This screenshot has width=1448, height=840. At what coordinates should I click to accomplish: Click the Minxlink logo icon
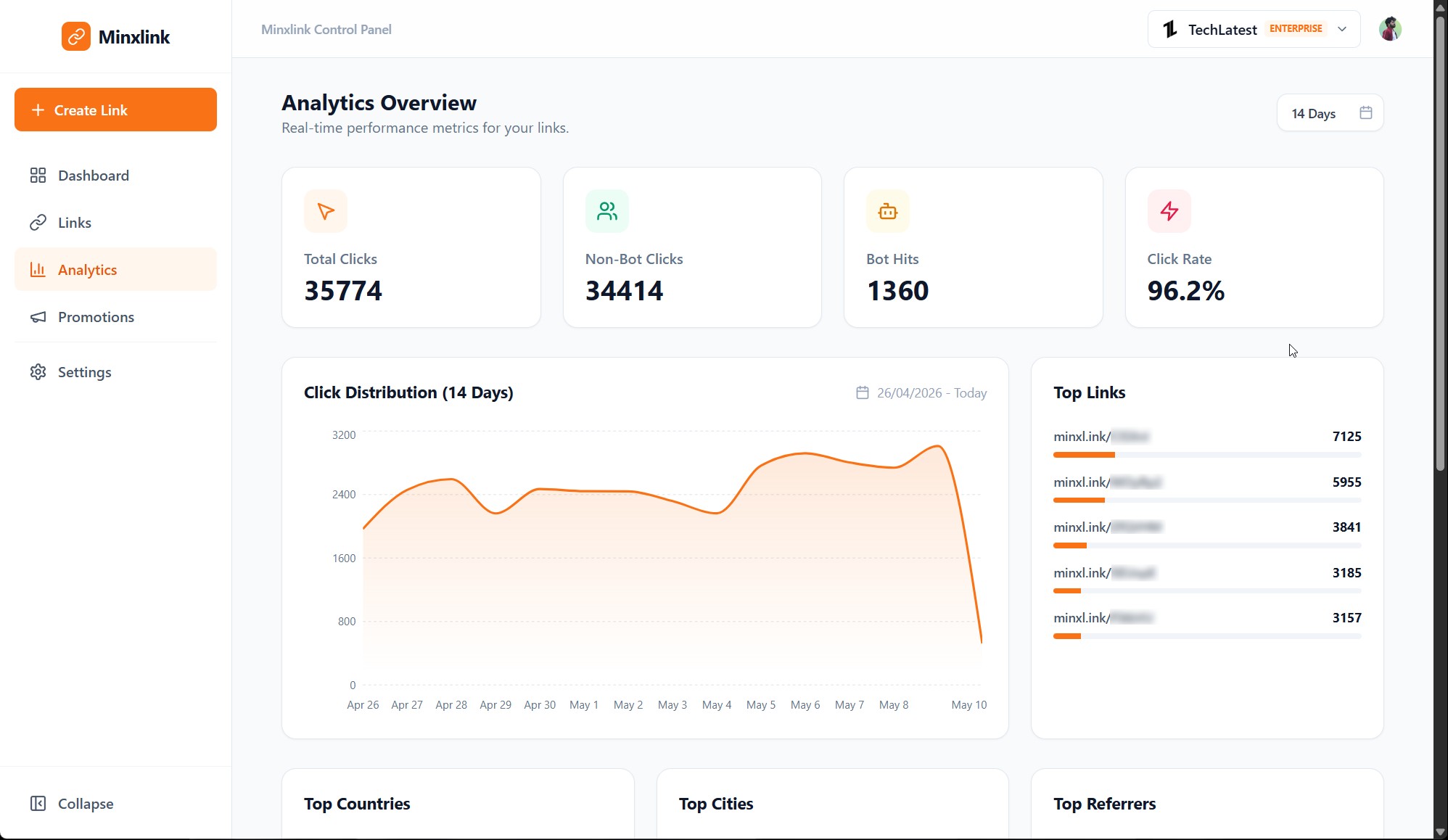coord(76,36)
